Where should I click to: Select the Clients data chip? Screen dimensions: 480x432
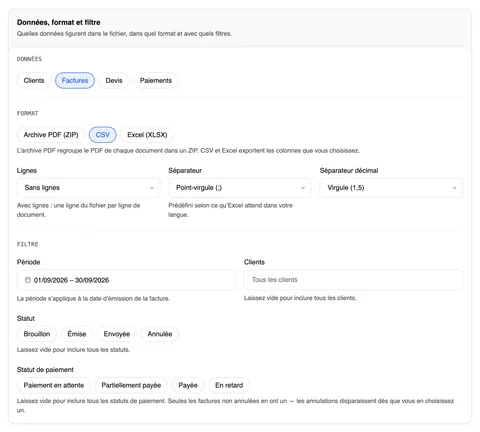coord(34,81)
